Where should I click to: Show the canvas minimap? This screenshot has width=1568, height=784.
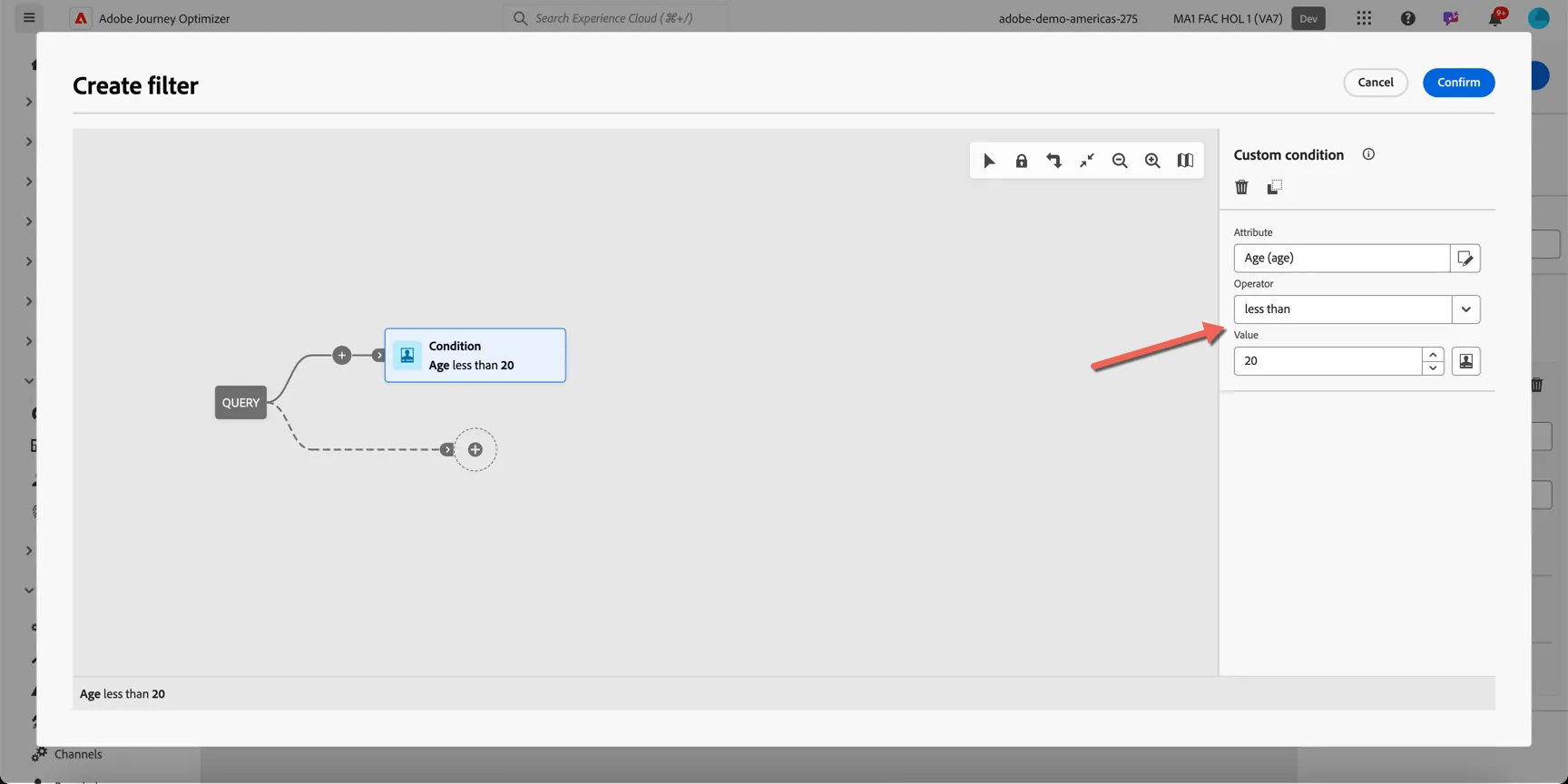click(1185, 161)
